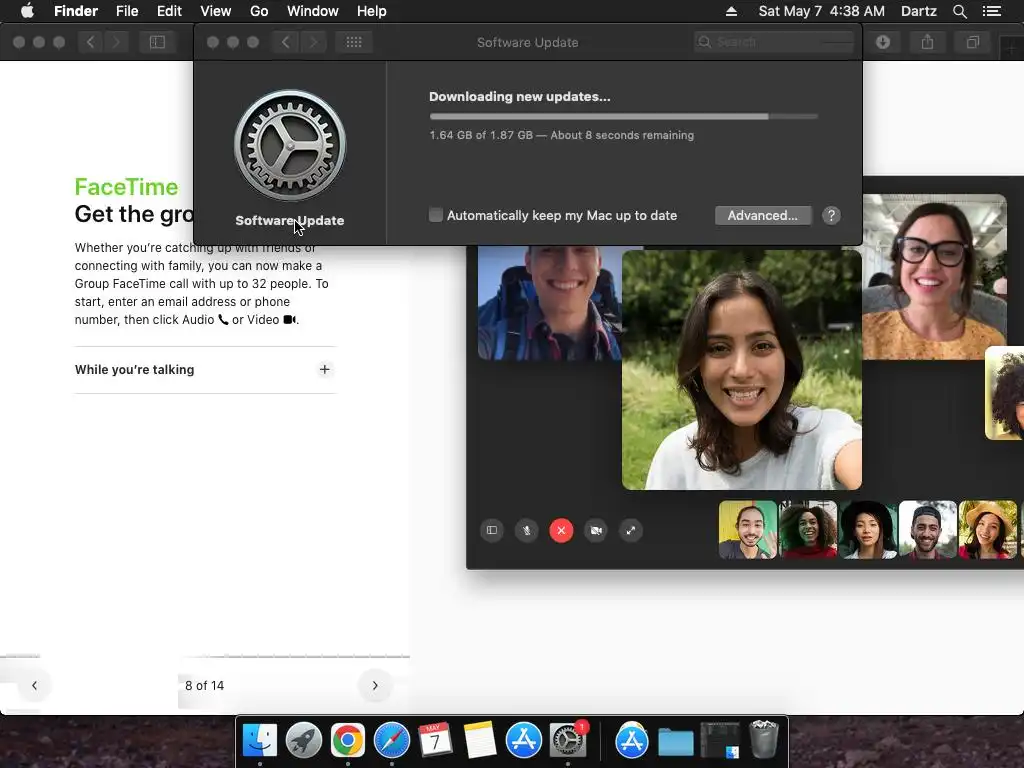Enter full screen in FaceTime controls
The width and height of the screenshot is (1024, 768).
click(631, 530)
